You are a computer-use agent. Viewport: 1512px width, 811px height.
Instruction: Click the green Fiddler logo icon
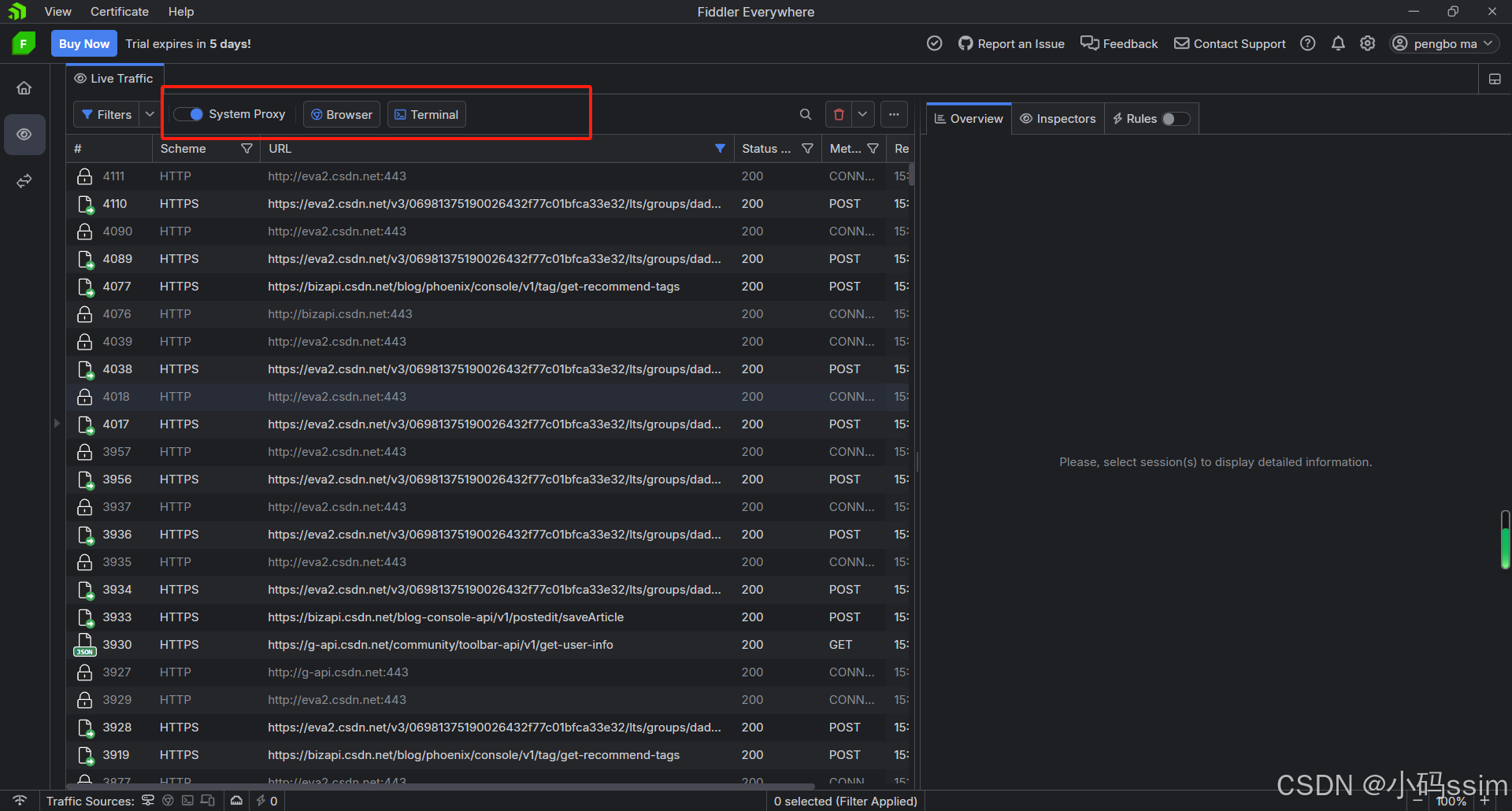24,43
